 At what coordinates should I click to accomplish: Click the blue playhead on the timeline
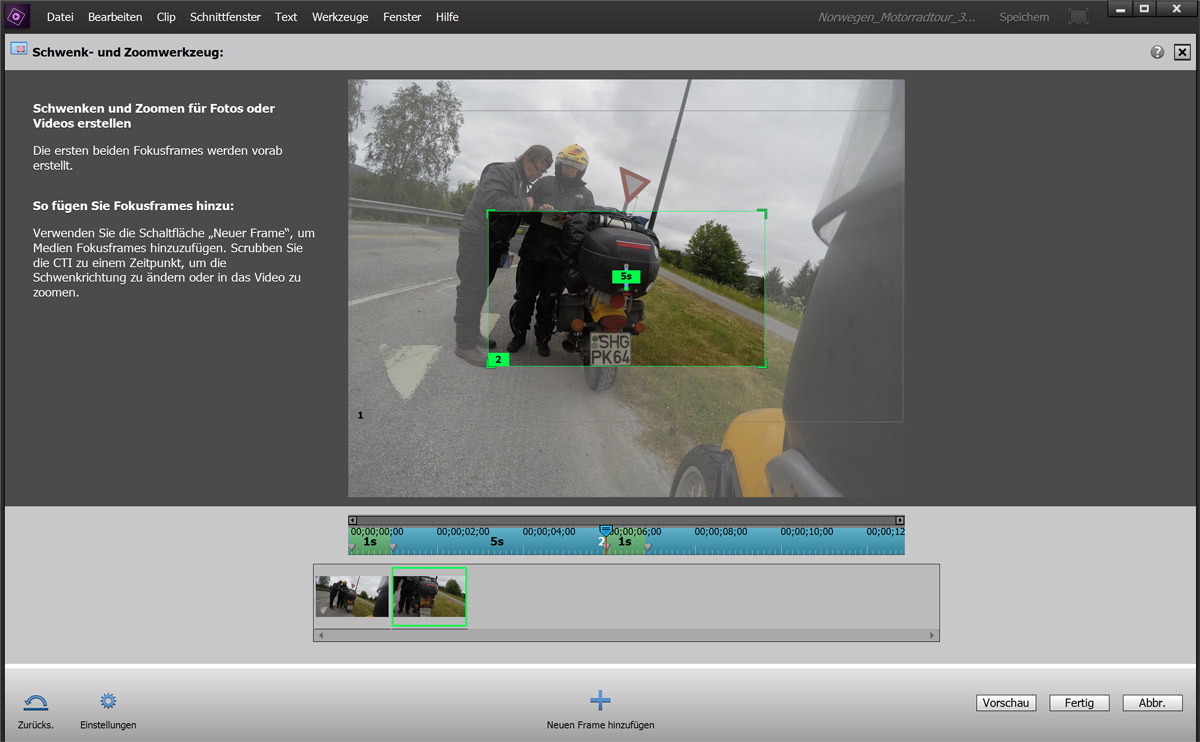(x=605, y=529)
